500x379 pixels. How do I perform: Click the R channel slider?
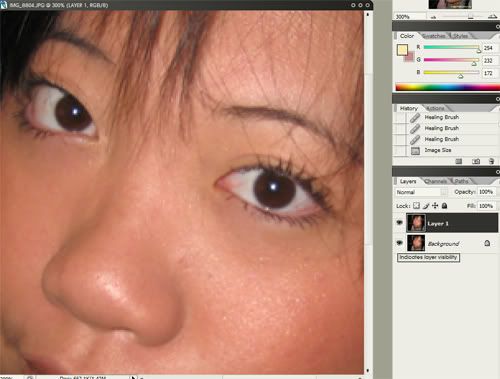click(x=452, y=48)
